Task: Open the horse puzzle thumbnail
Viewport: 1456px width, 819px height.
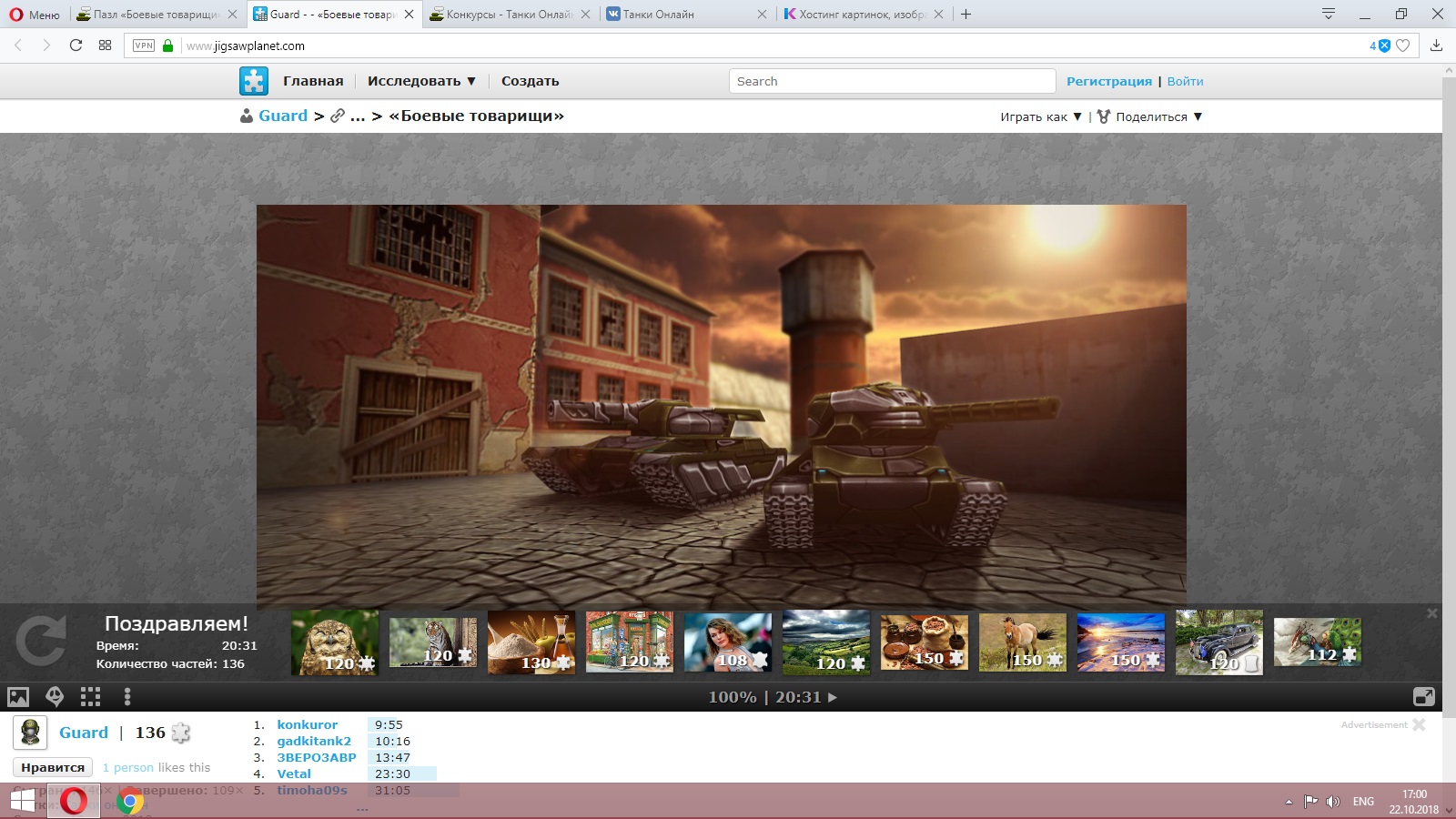Action: coord(1023,642)
